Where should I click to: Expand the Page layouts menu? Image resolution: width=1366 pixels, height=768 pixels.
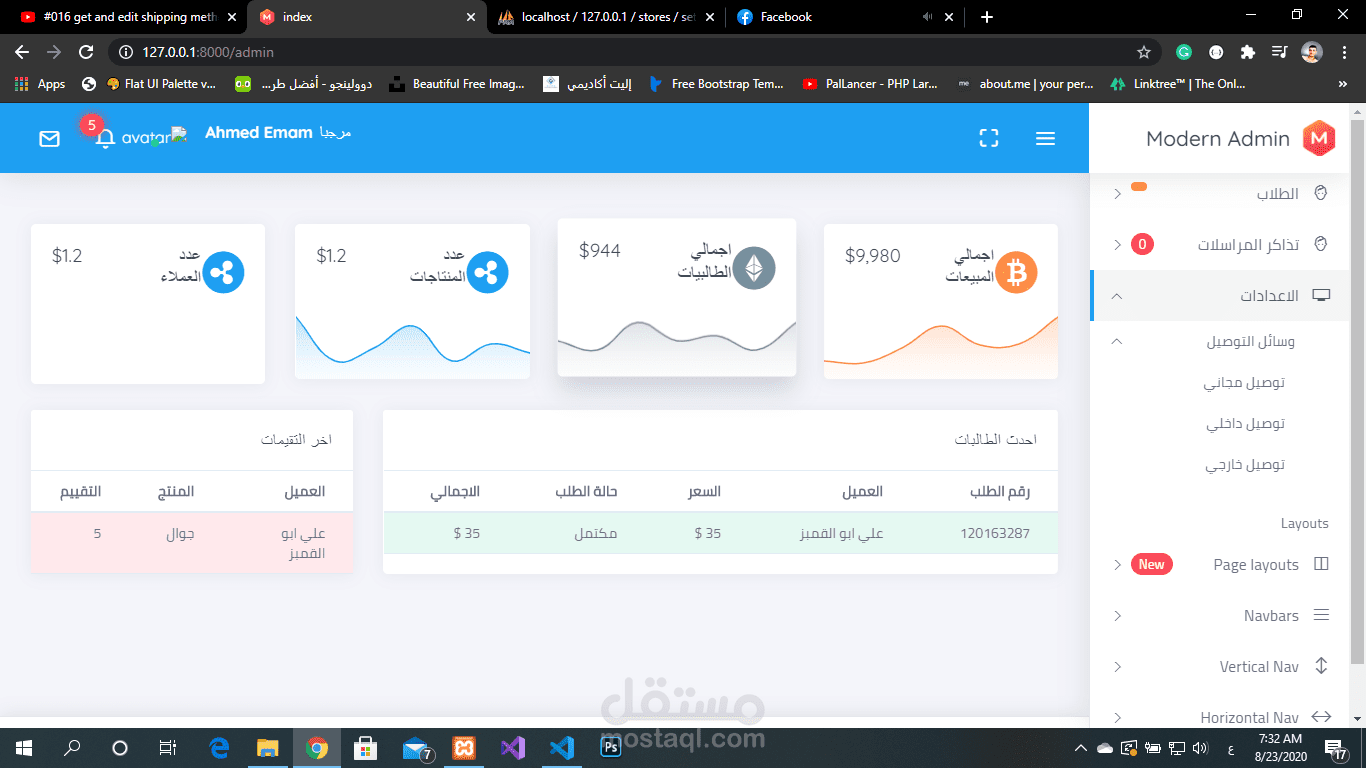point(1117,565)
